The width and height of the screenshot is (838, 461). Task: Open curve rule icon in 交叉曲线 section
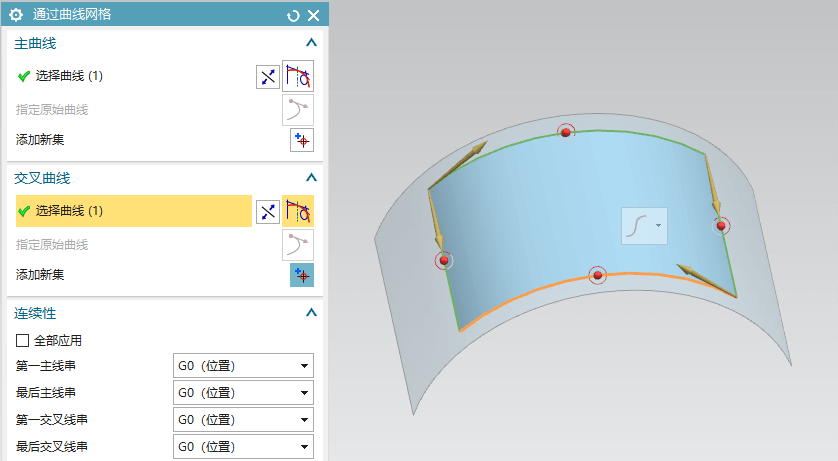(298, 211)
